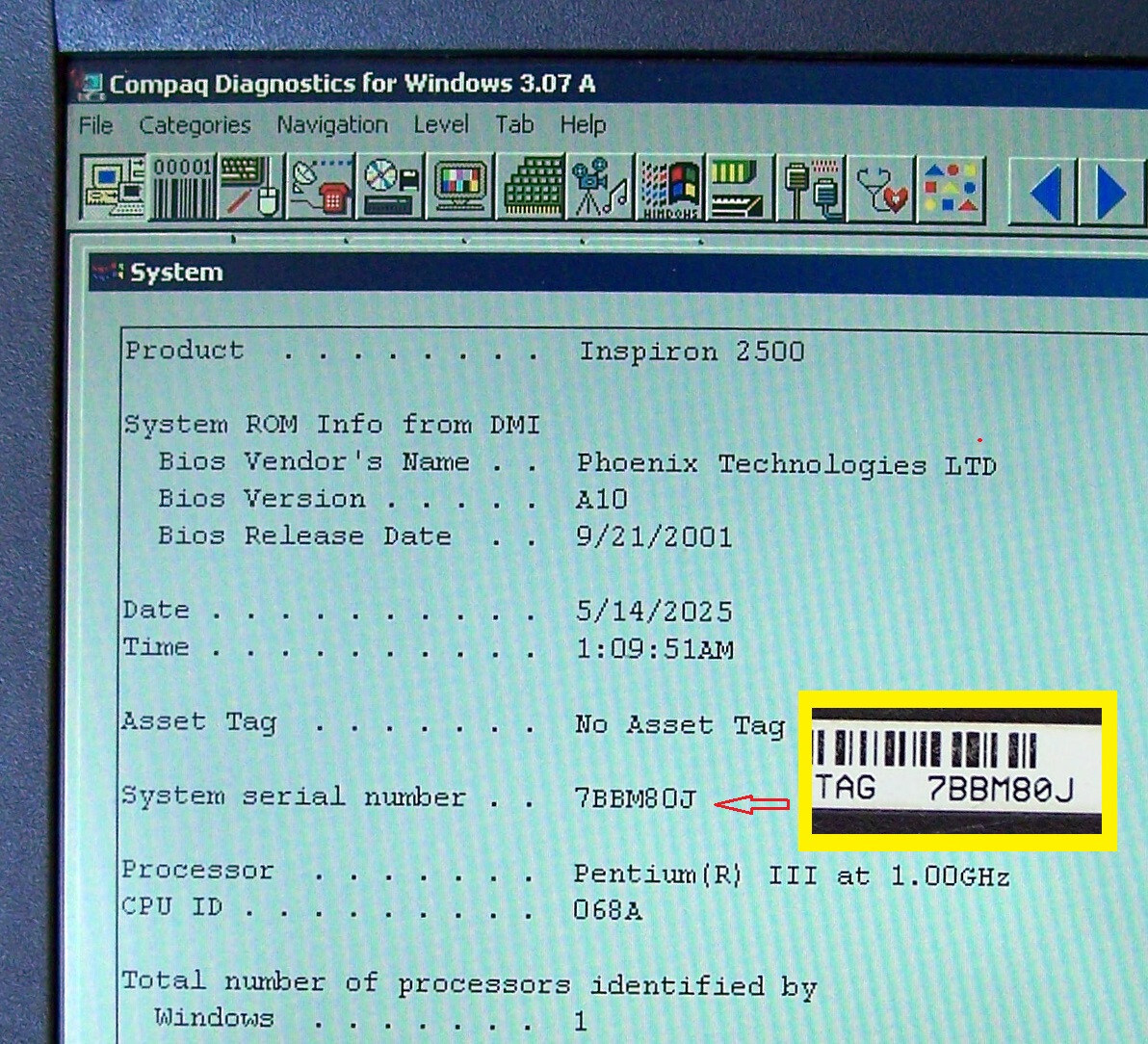Image resolution: width=1148 pixels, height=1044 pixels.
Task: Click the System window title icon
Action: 107,273
